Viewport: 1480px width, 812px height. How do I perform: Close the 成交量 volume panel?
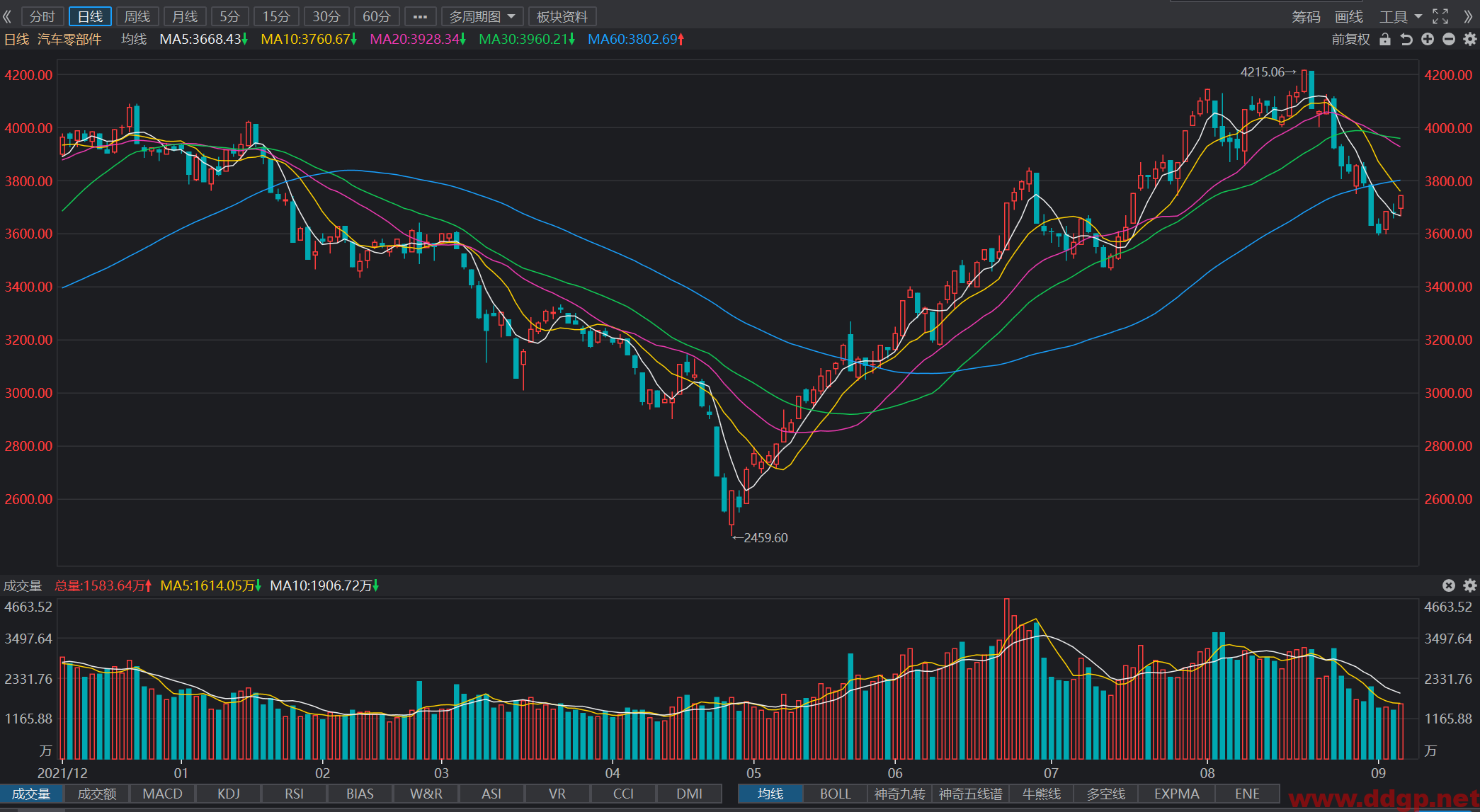click(1449, 585)
